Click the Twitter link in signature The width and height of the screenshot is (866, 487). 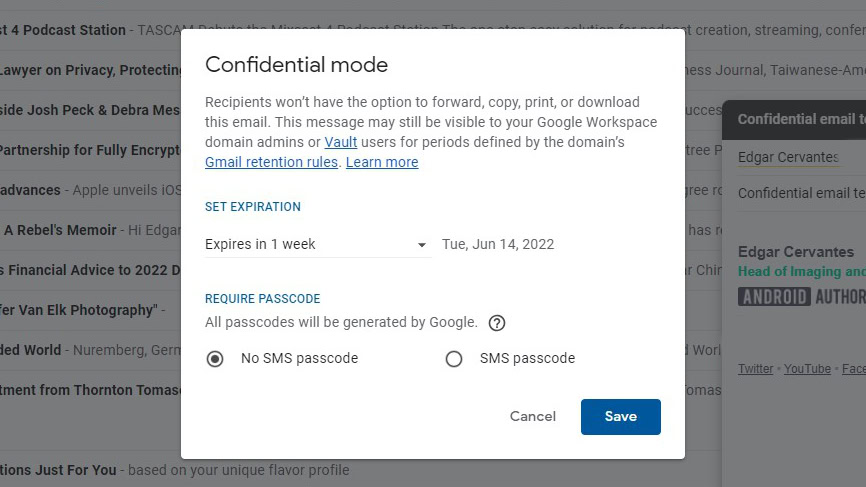coord(755,369)
